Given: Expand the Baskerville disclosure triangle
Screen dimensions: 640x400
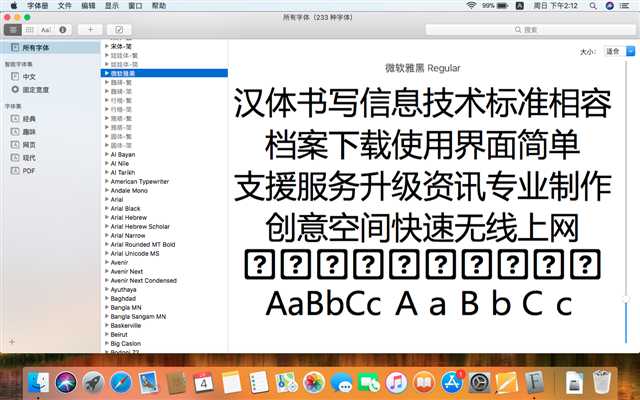Looking at the screenshot, I should 107,325.
